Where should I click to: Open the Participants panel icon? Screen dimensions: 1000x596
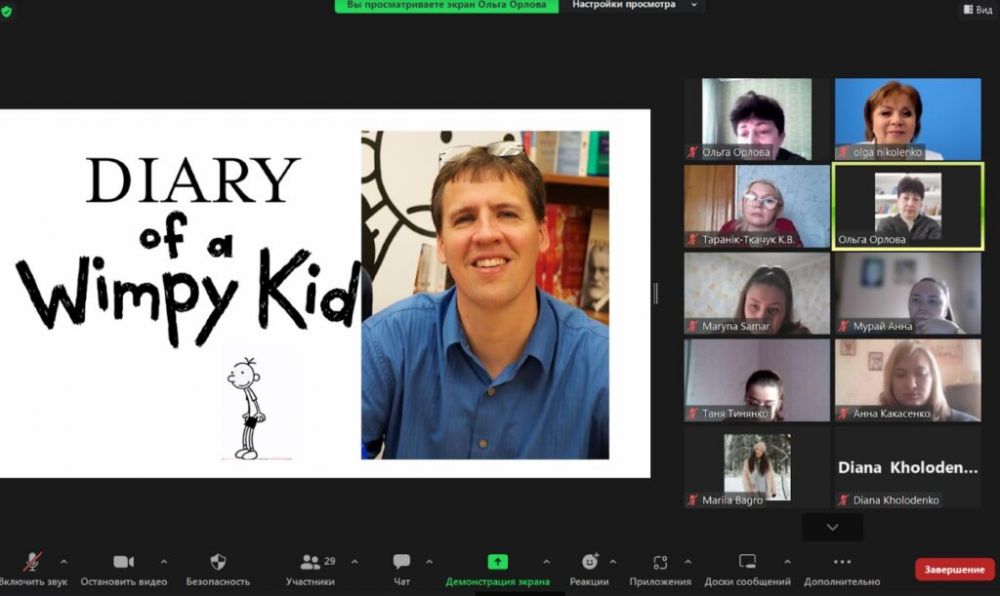coord(311,562)
